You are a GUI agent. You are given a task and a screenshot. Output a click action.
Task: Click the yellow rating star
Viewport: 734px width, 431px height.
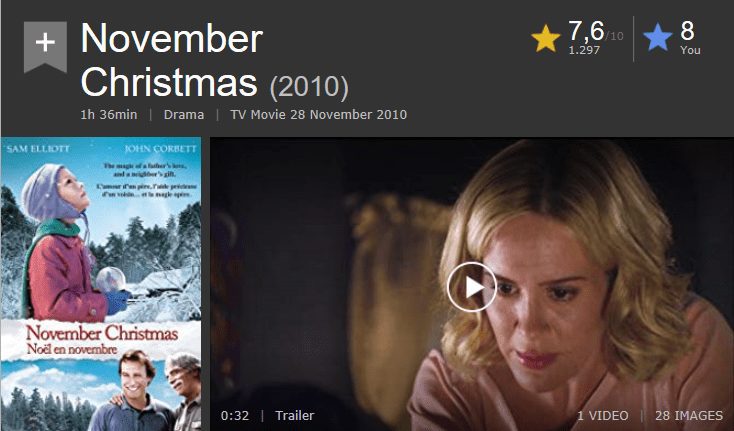click(x=546, y=38)
